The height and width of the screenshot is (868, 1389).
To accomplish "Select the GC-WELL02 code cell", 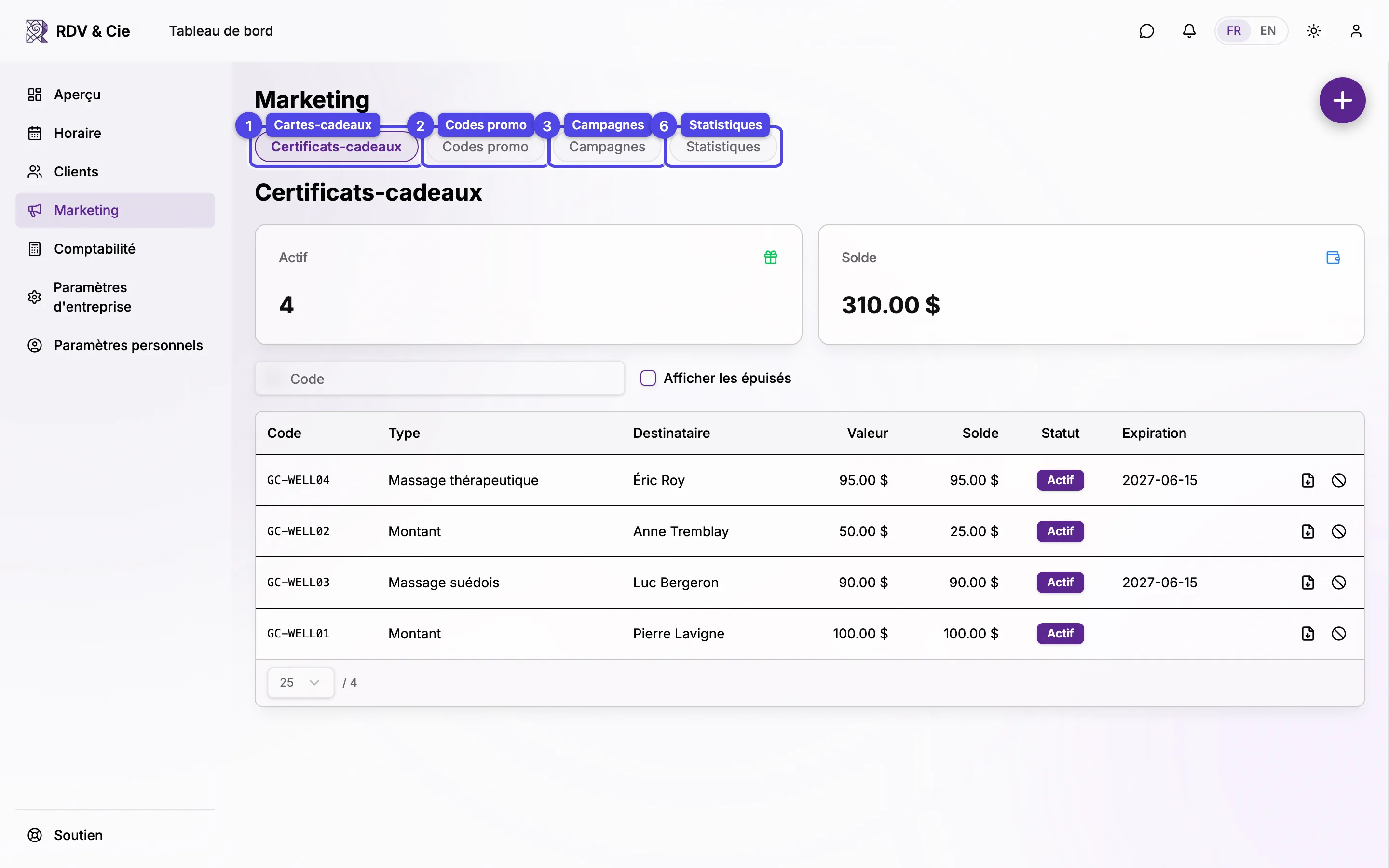I will click(299, 531).
